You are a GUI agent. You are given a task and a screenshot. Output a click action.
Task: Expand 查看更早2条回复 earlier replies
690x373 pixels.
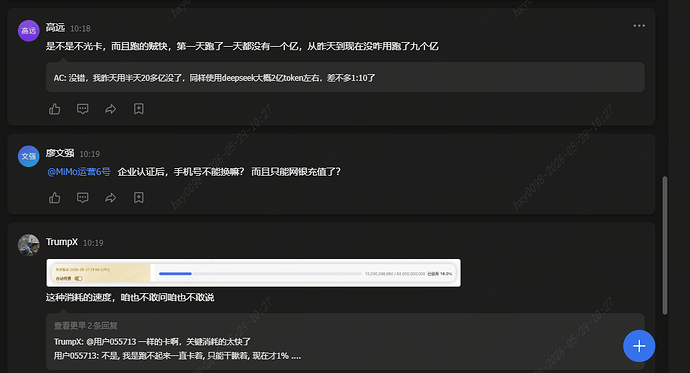click(x=85, y=325)
